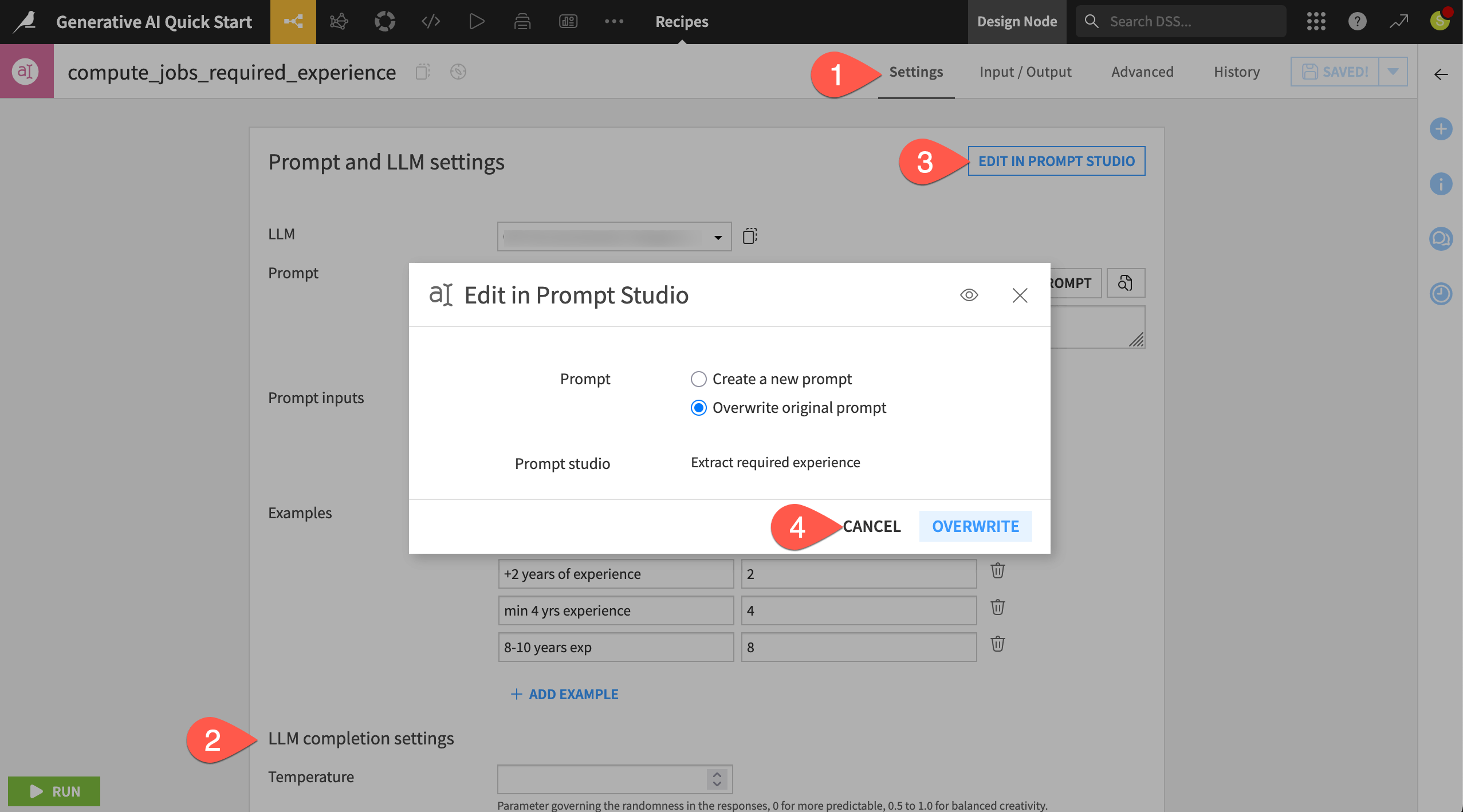Switch to the Advanced tab
1463x812 pixels.
pos(1142,72)
